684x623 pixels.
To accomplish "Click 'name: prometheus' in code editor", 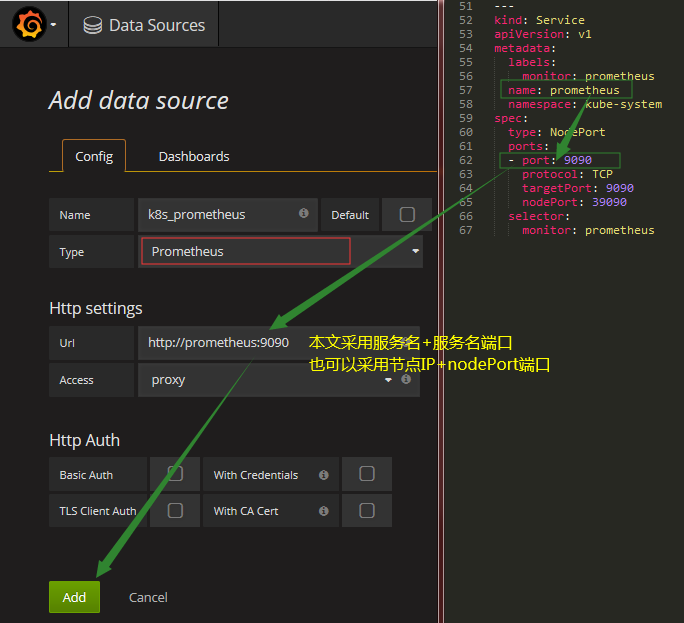I will click(564, 90).
